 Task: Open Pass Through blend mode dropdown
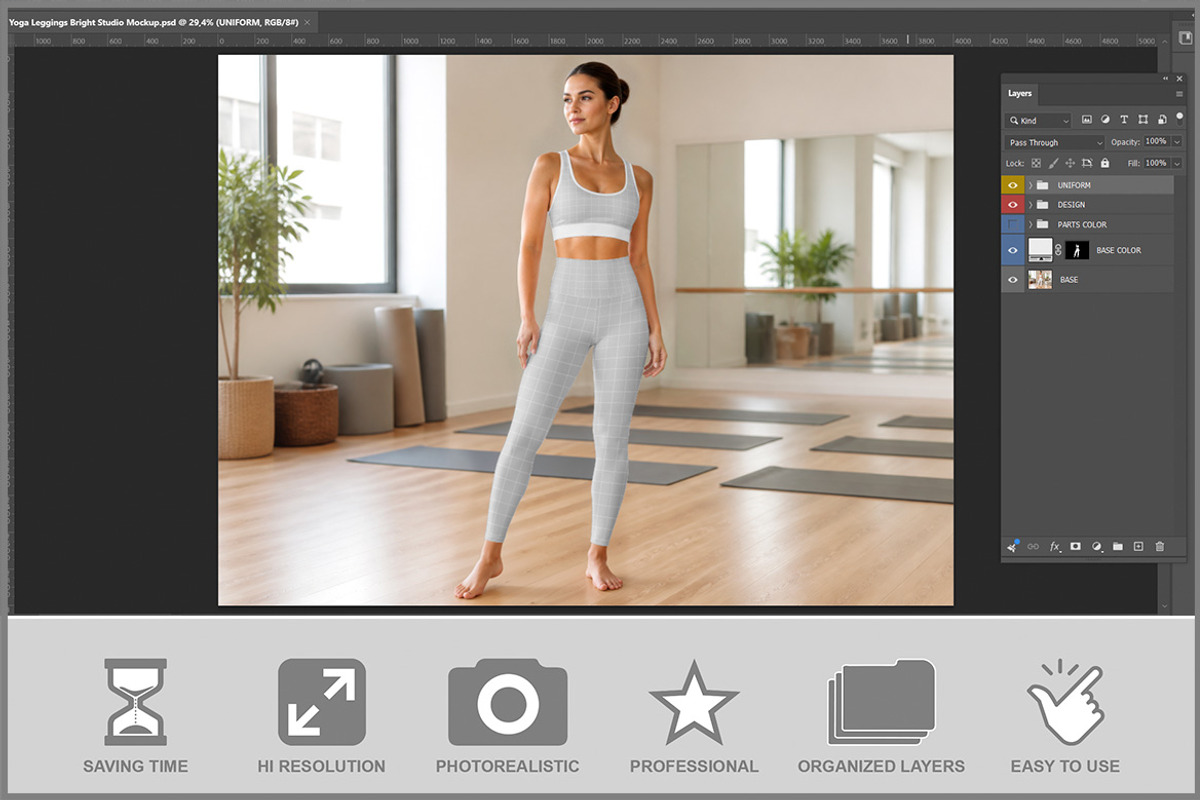(x=1055, y=143)
